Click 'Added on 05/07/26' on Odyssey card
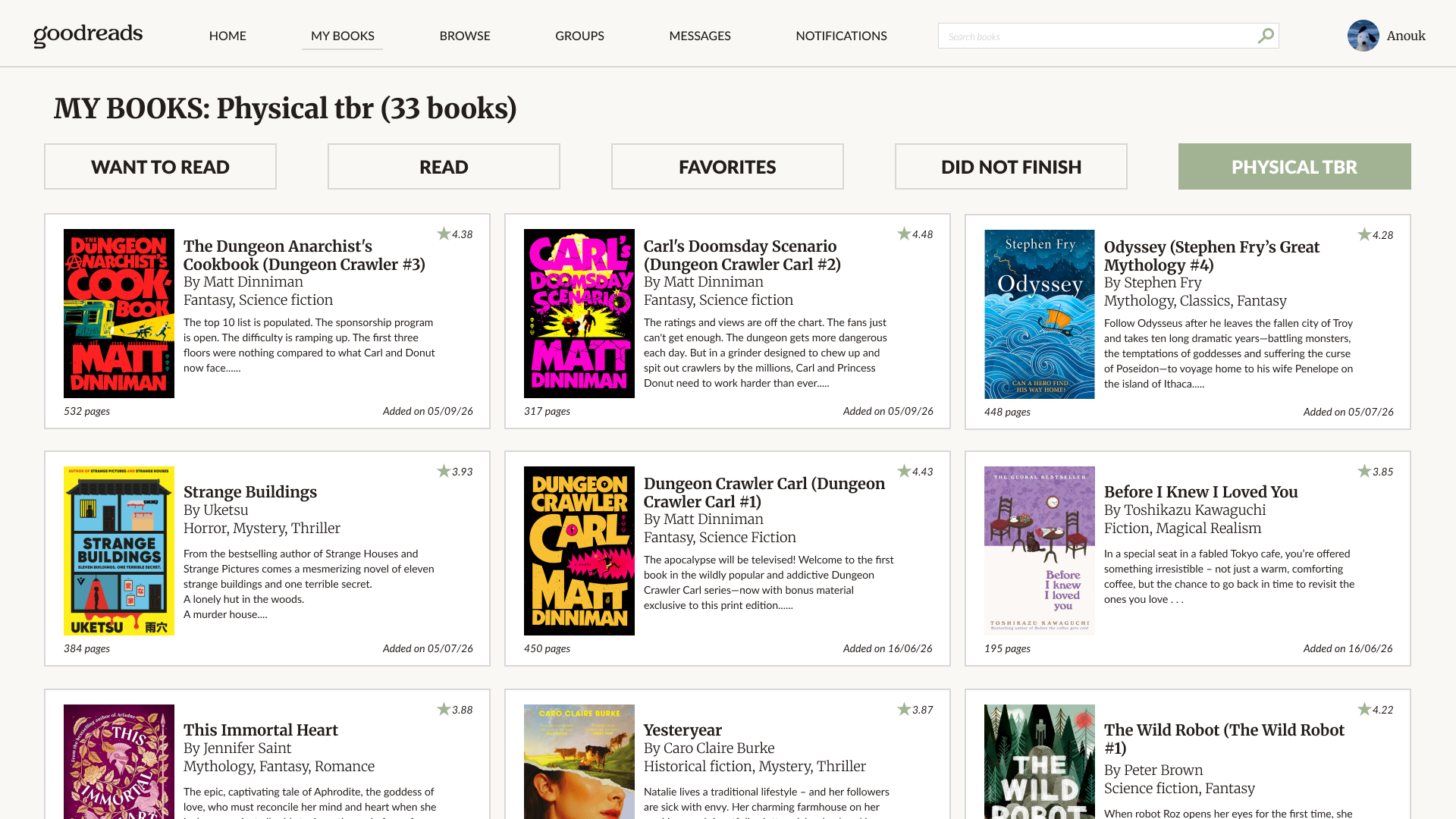 click(x=1348, y=412)
